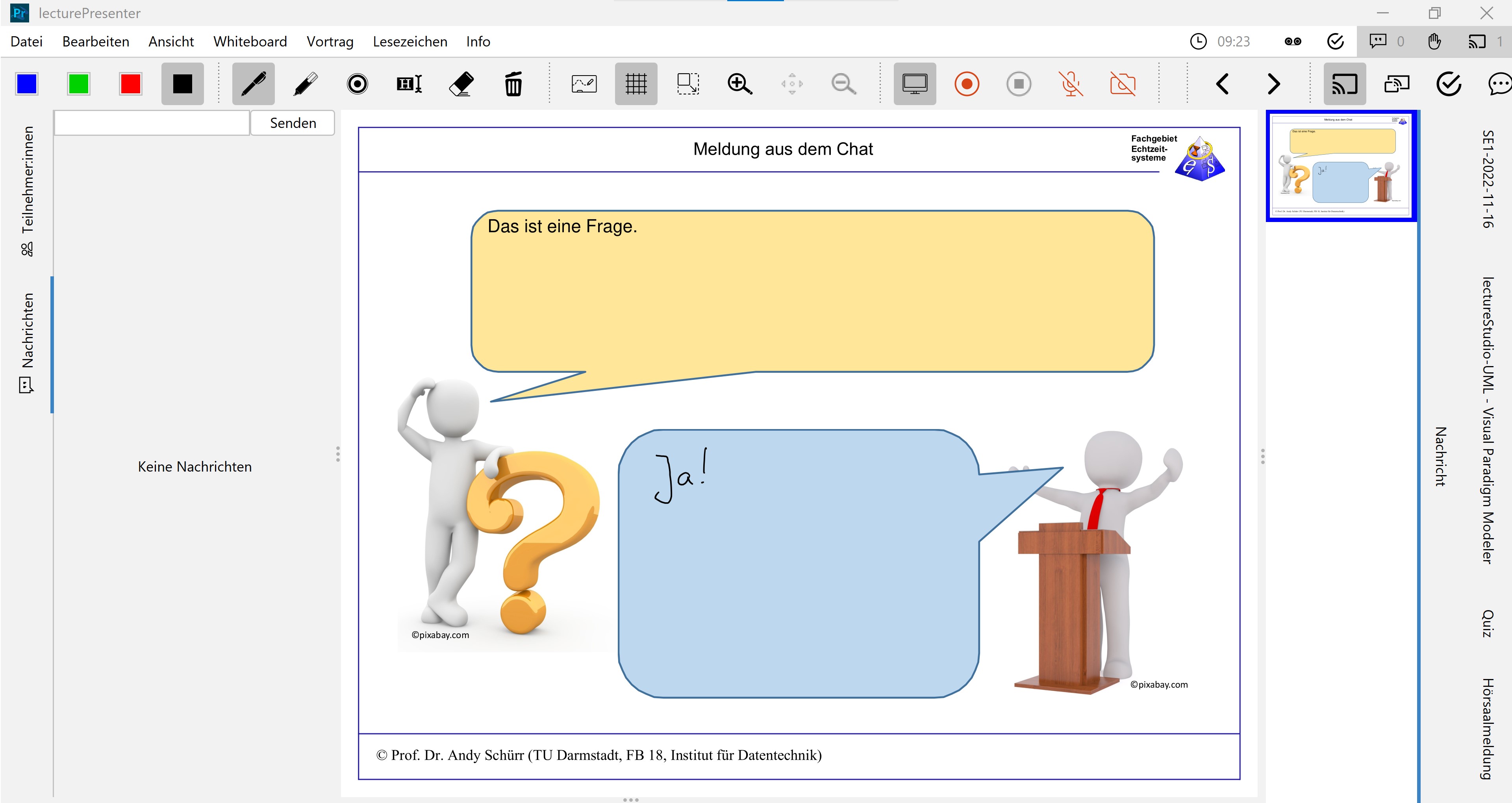Select the text annotation tool
This screenshot has height=803, width=1512.
coord(409,84)
